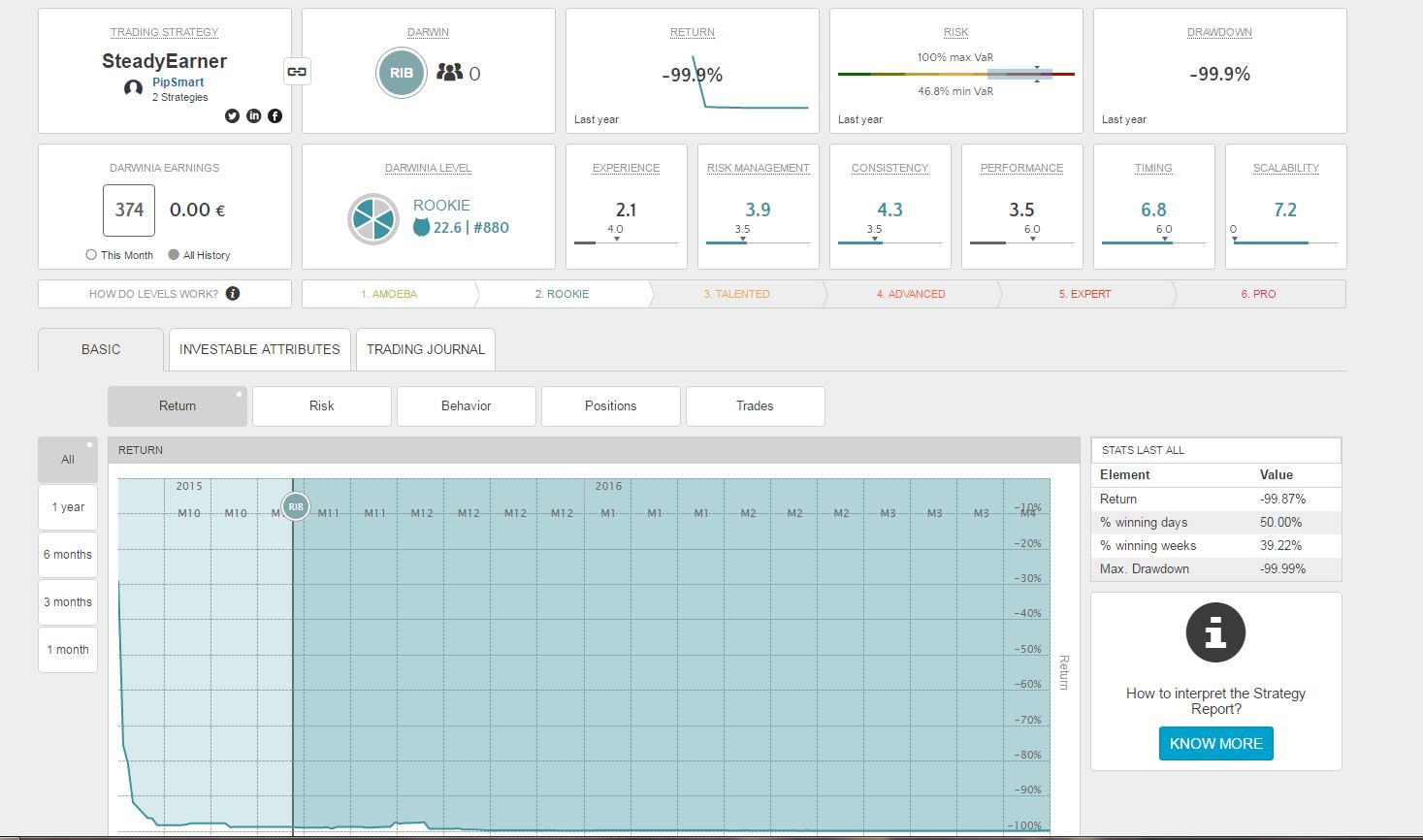Switch to the Investable Attributes tab
The image size is (1423, 840).
tap(259, 349)
